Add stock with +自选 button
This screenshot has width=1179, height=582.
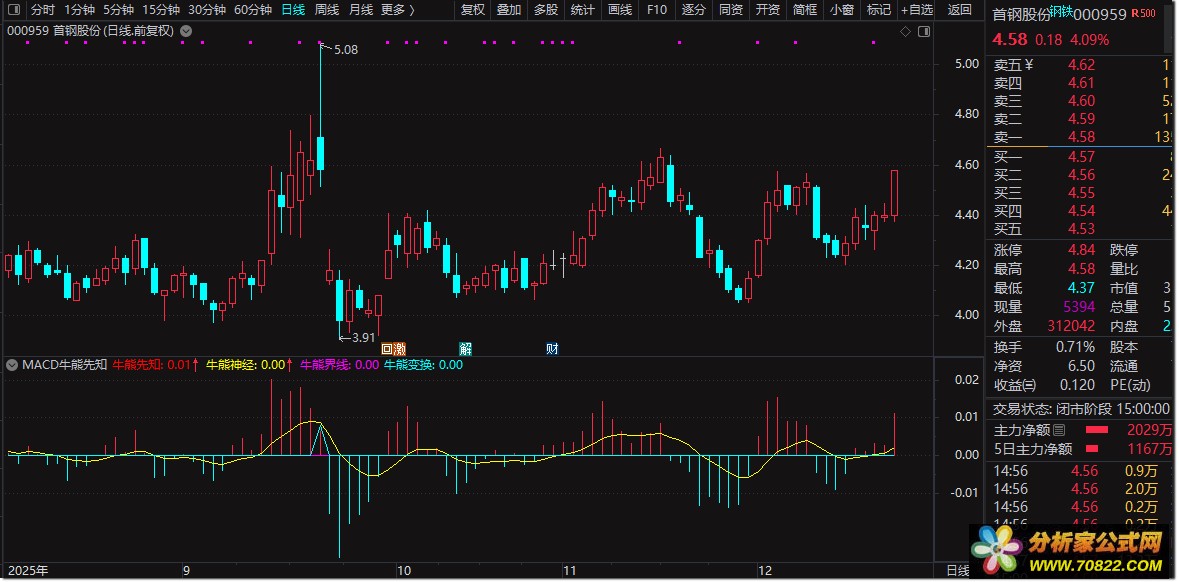916,10
